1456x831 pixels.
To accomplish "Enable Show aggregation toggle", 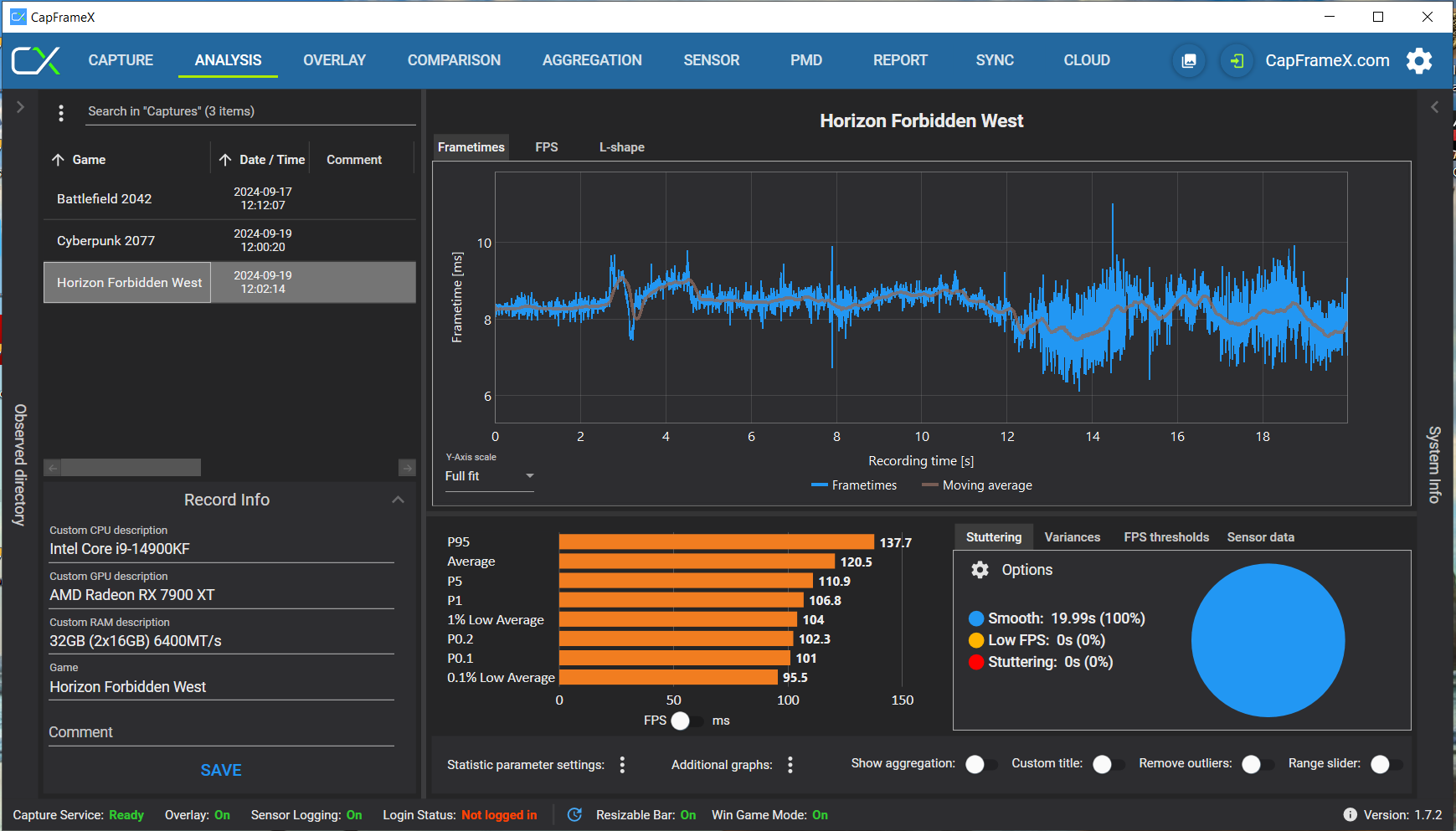I will 980,764.
